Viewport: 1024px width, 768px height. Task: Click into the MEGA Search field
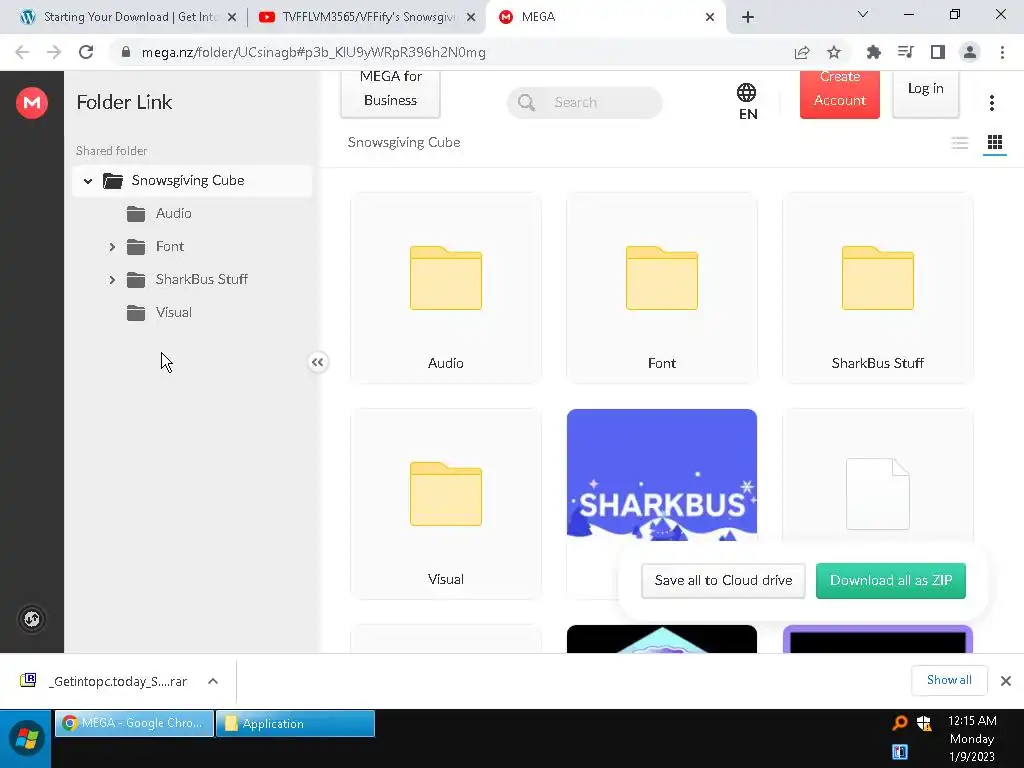pyautogui.click(x=584, y=103)
